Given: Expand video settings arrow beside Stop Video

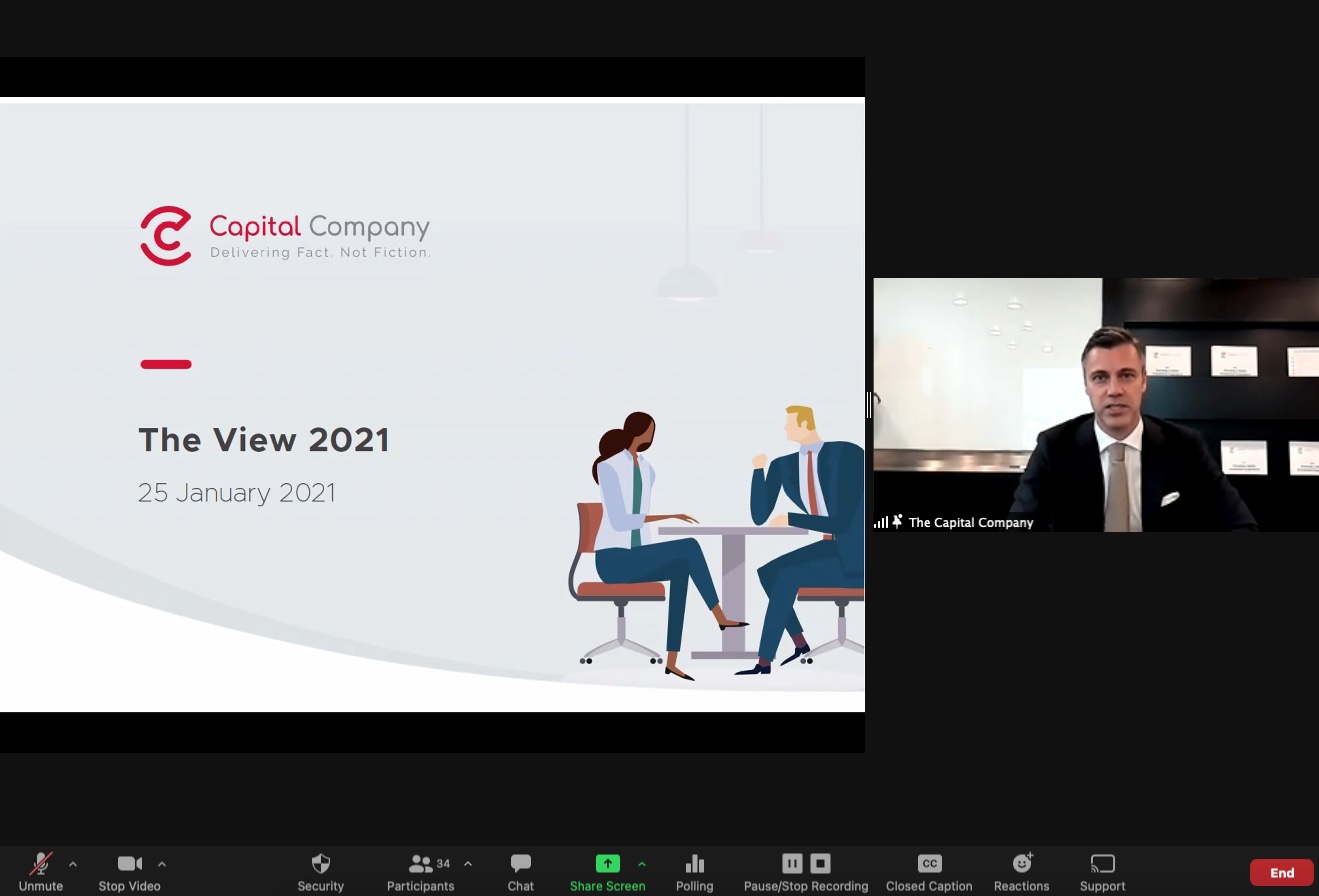Looking at the screenshot, I should pos(162,864).
